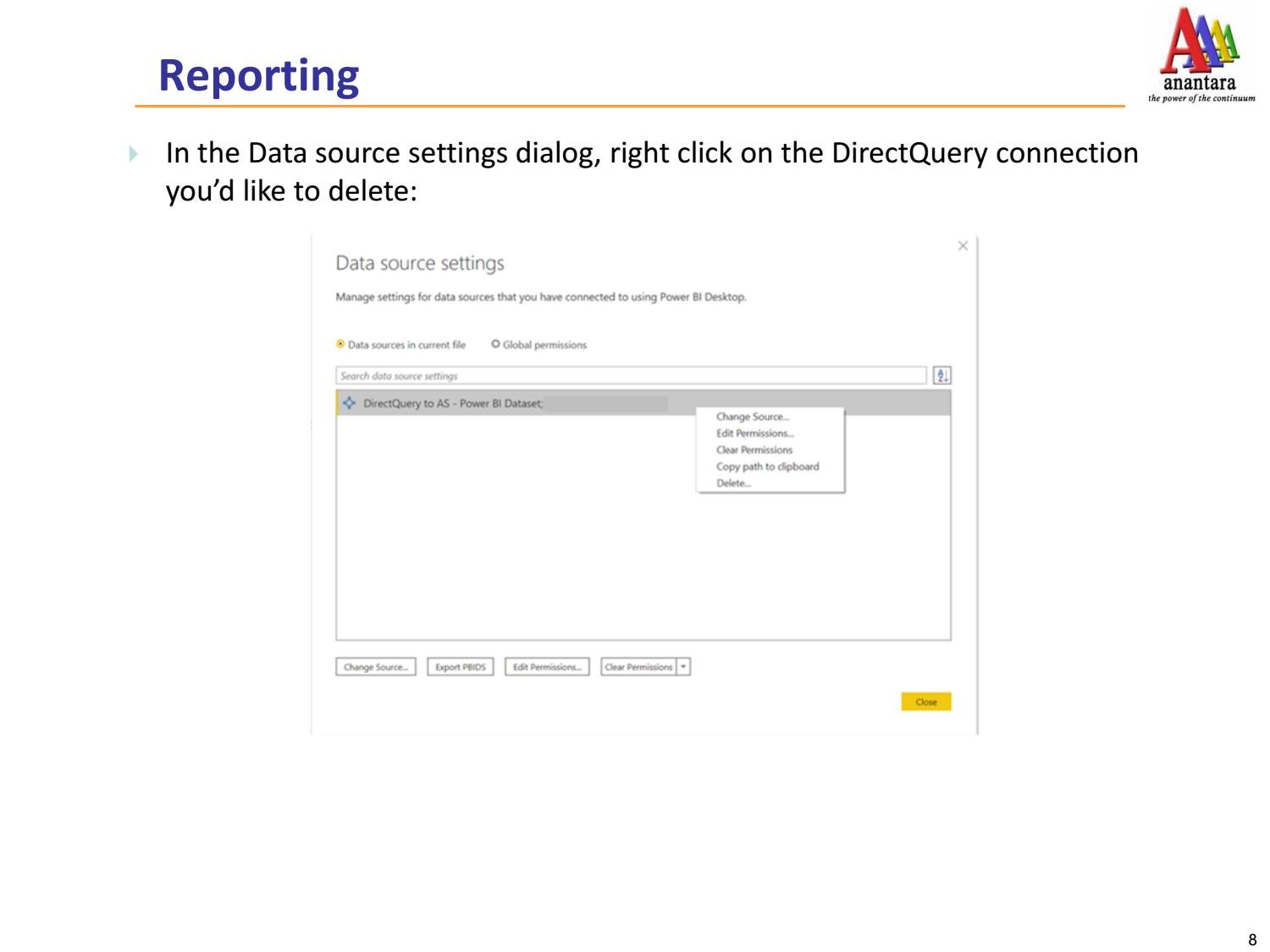
Task: Select the Data sources in current file radio
Action: point(338,344)
